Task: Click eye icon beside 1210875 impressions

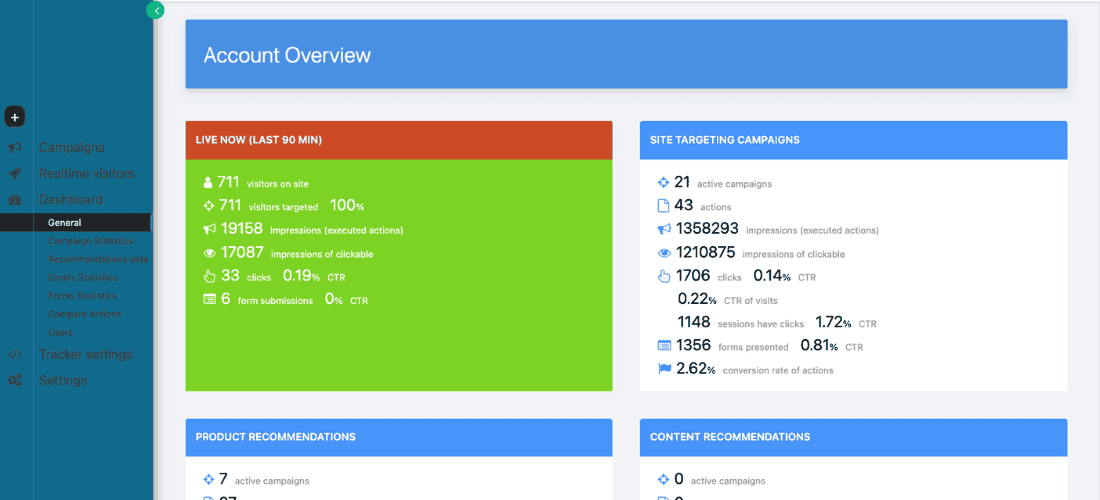Action: pyautogui.click(x=664, y=253)
